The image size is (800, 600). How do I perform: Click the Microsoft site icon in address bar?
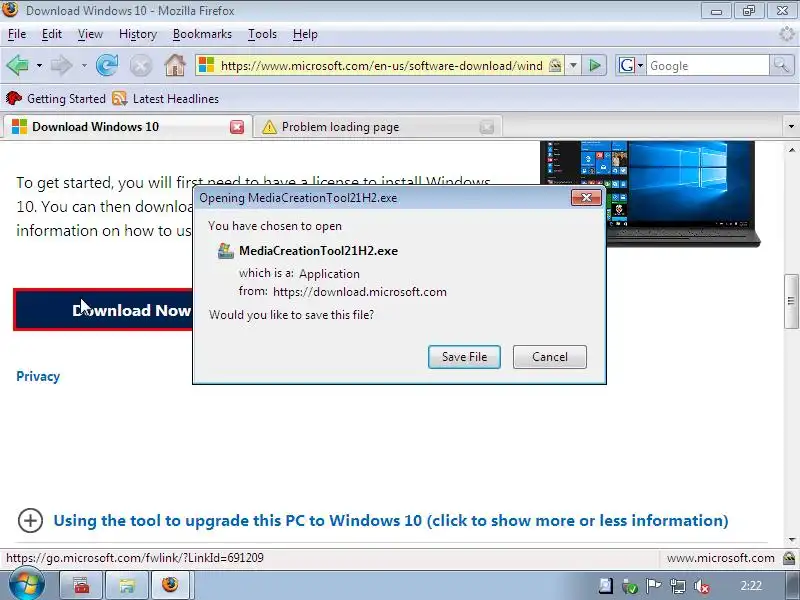click(x=206, y=65)
